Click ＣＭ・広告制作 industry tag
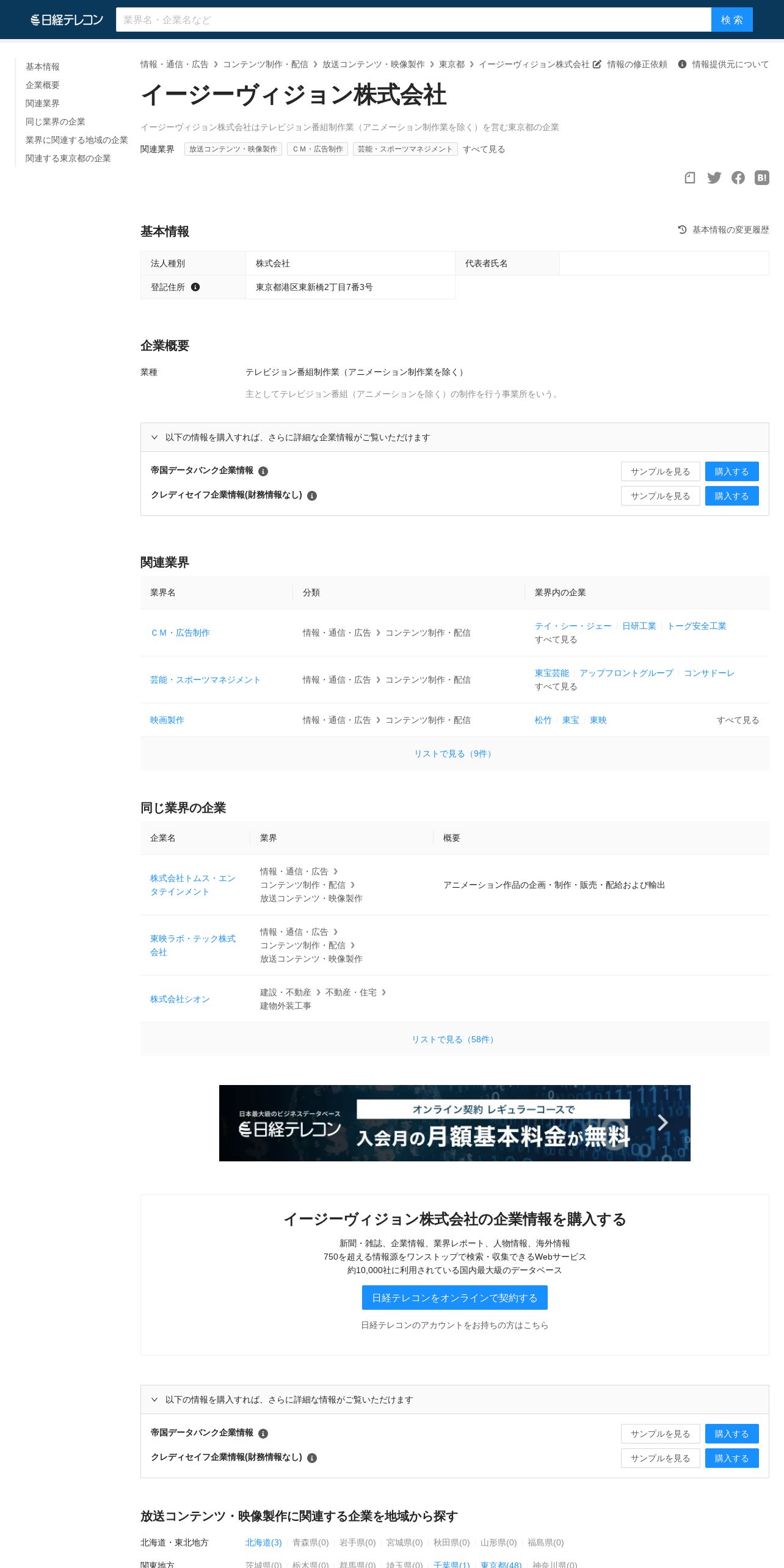Screen dimensions: 784x1568 click(318, 149)
